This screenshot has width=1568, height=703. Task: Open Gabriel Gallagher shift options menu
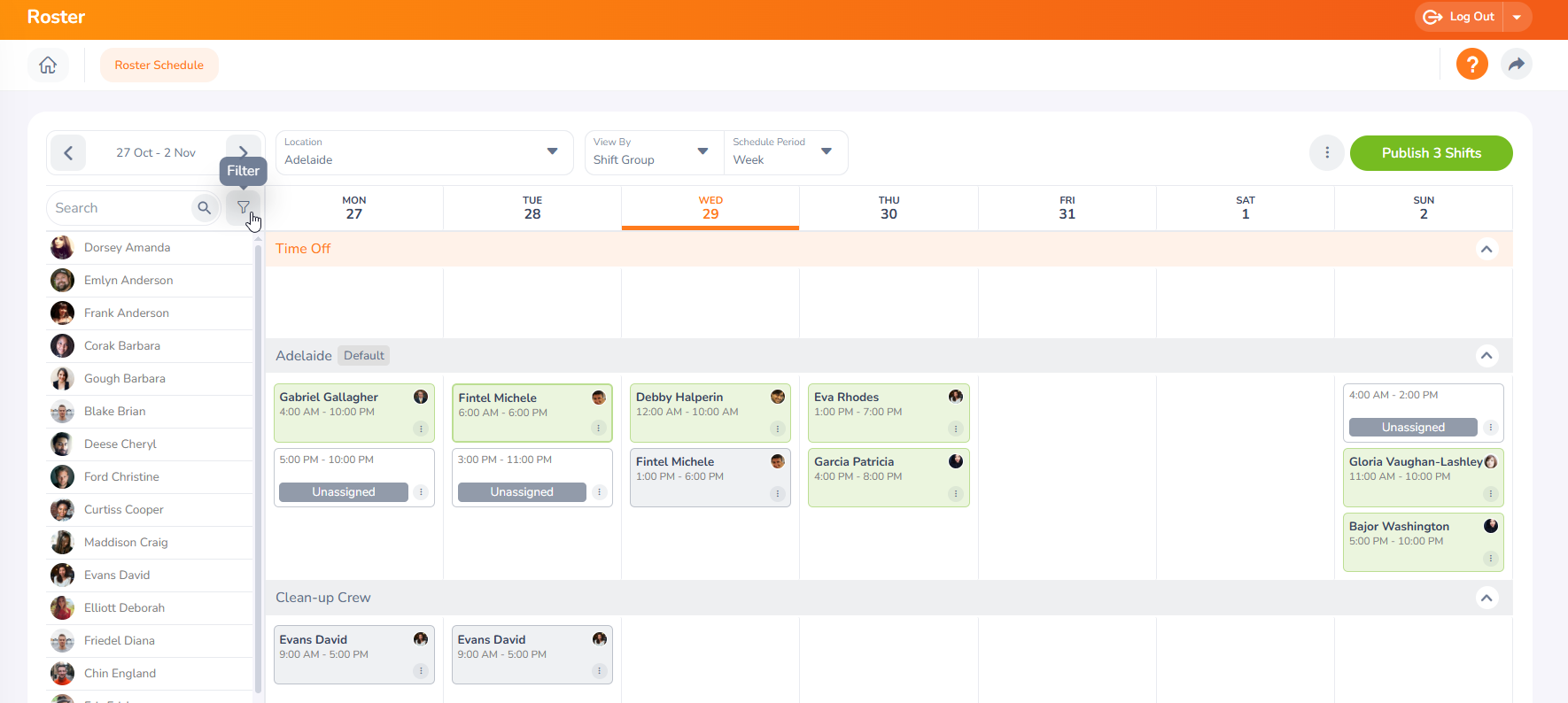[421, 429]
